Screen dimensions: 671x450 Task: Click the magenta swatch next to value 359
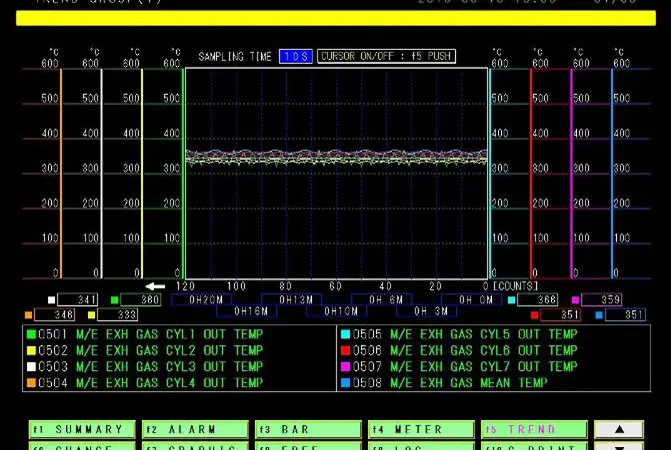point(575,300)
